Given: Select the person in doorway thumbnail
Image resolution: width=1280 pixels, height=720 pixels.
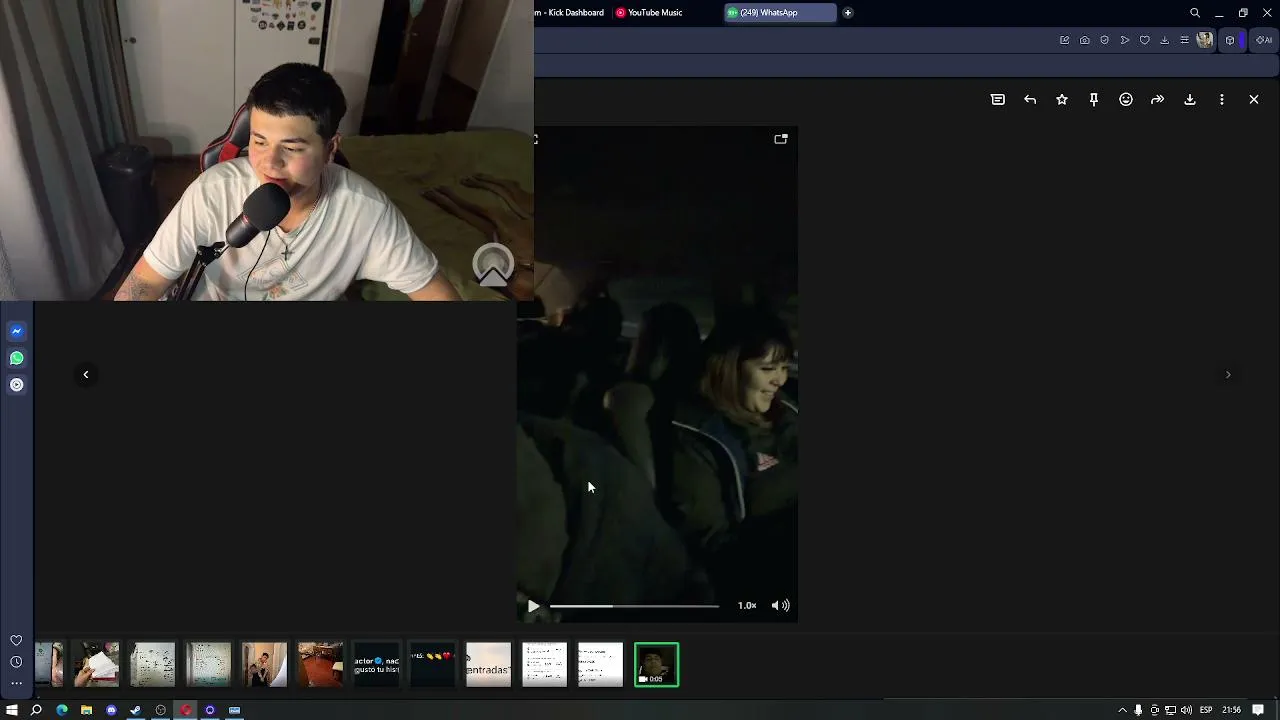Looking at the screenshot, I should (264, 665).
